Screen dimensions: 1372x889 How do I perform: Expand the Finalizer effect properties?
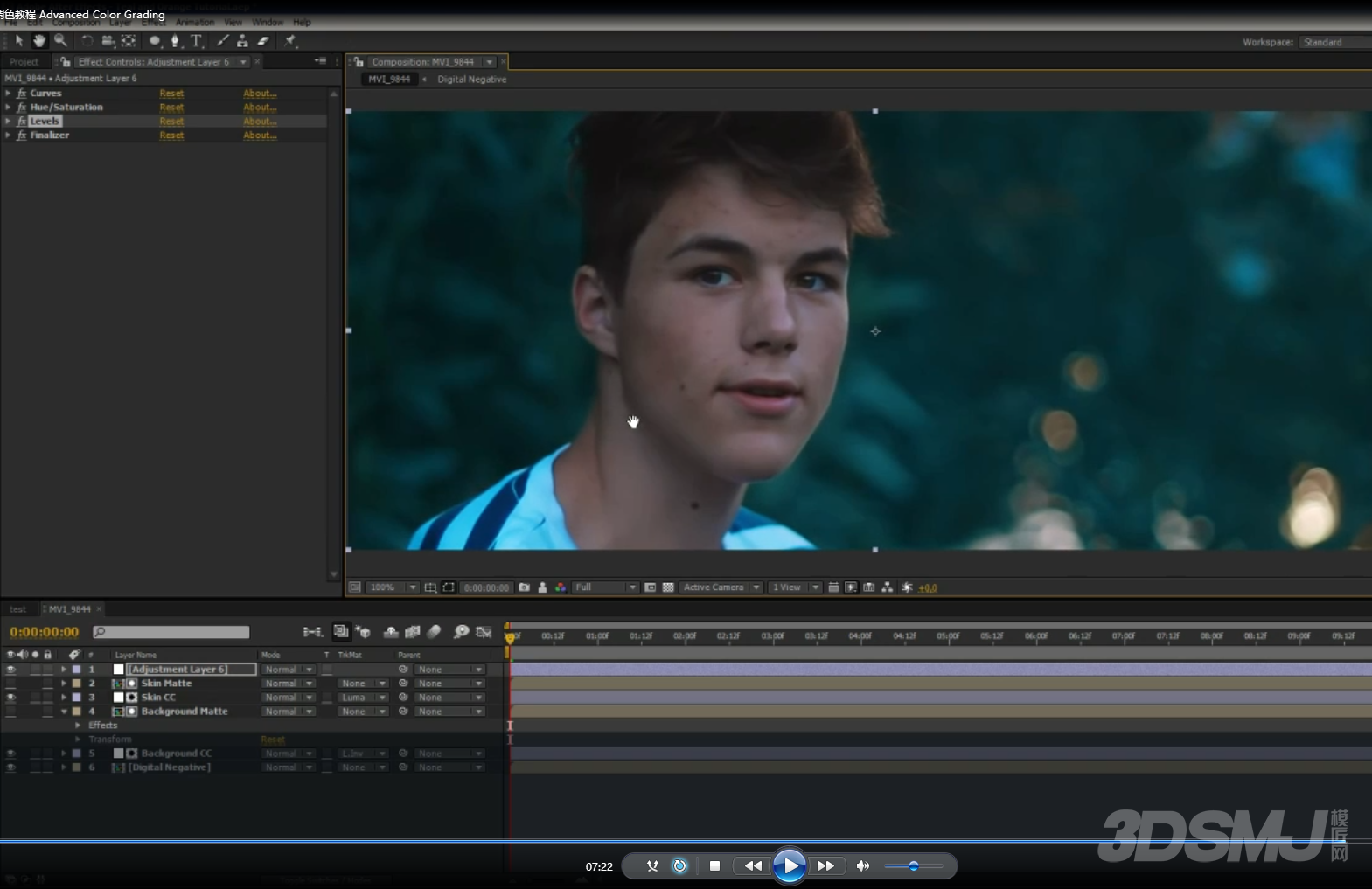tap(9, 135)
